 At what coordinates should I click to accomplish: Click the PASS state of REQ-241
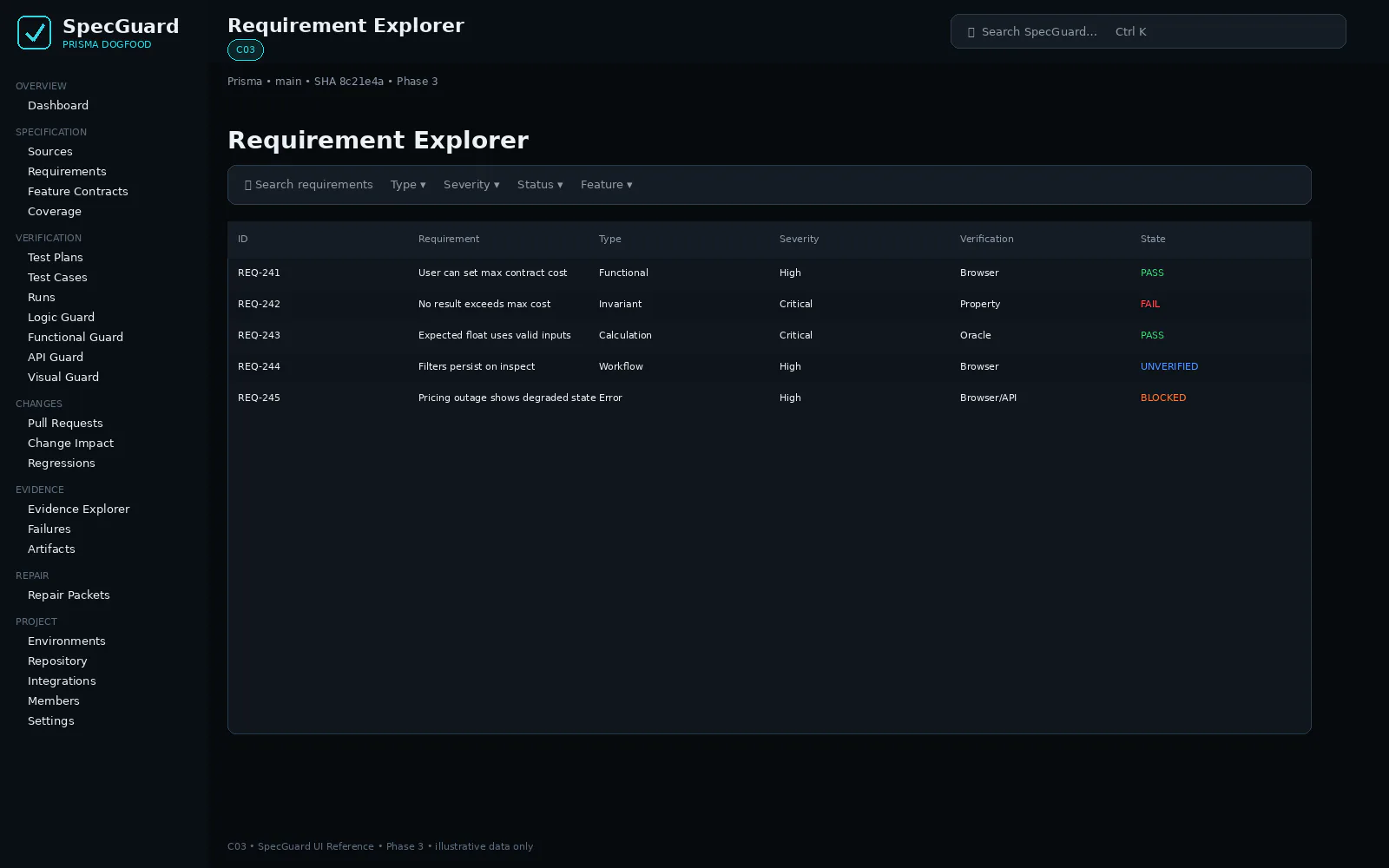pyautogui.click(x=1152, y=273)
